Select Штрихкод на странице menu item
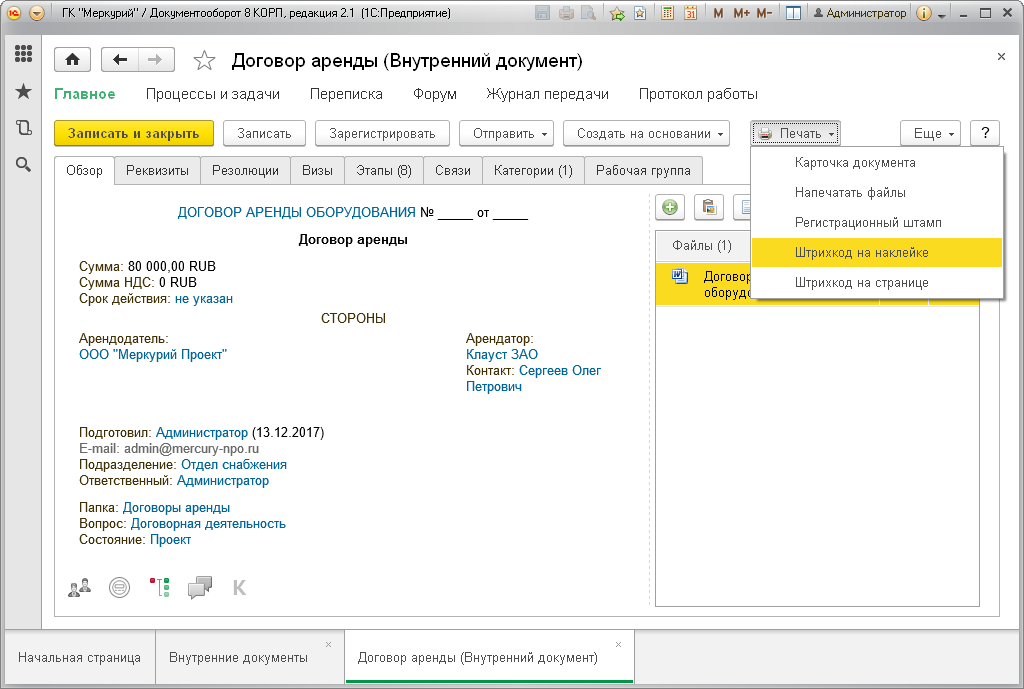1024x689 pixels. tap(877, 283)
